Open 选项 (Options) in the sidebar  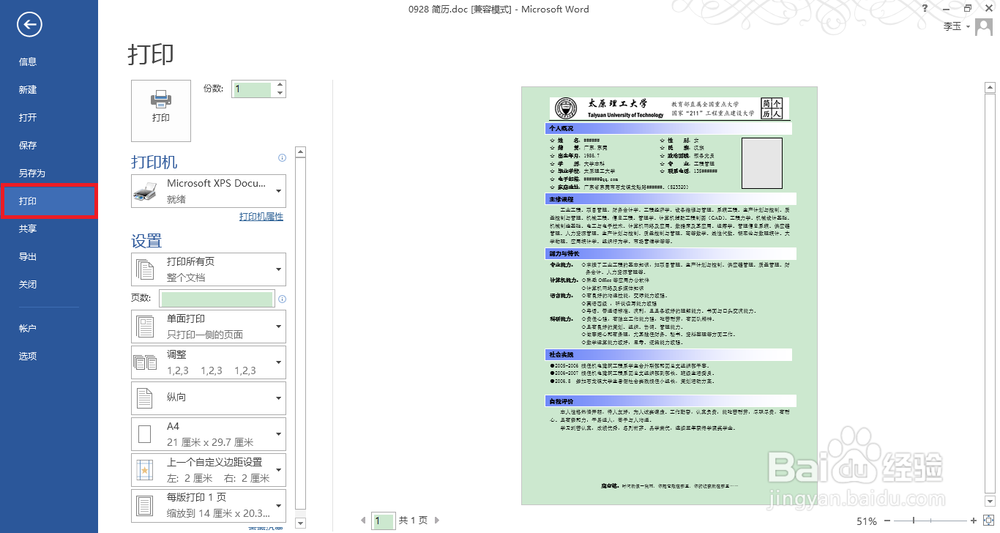point(27,356)
